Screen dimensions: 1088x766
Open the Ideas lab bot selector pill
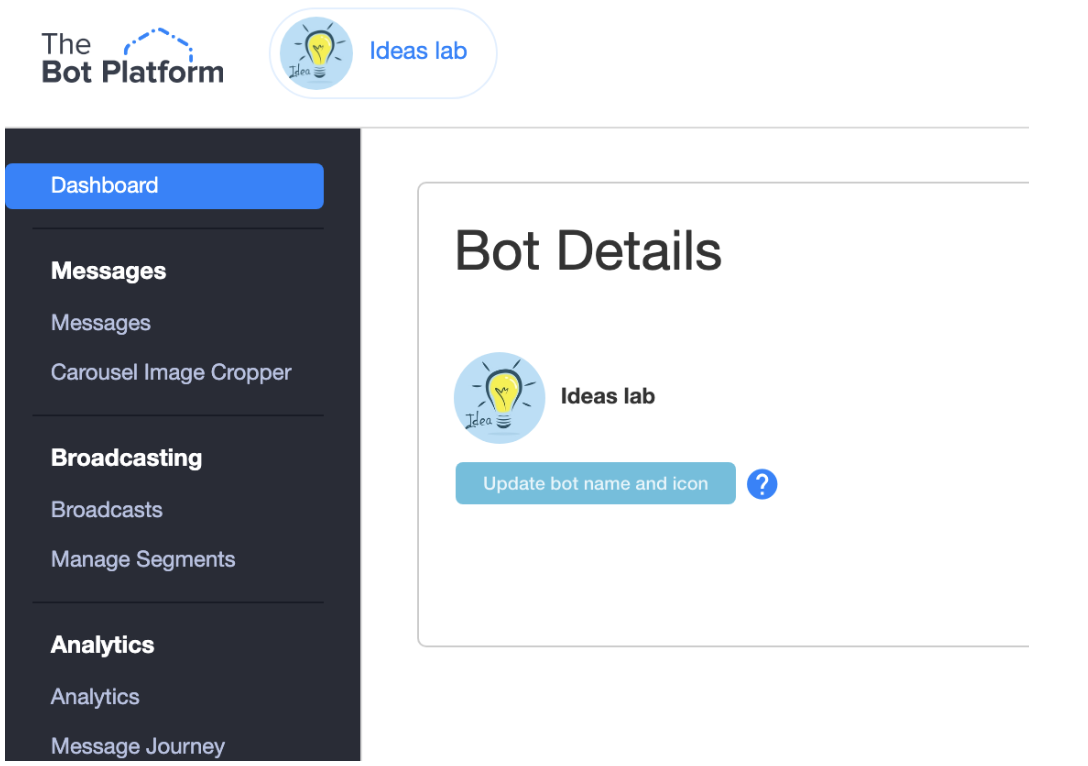[383, 53]
